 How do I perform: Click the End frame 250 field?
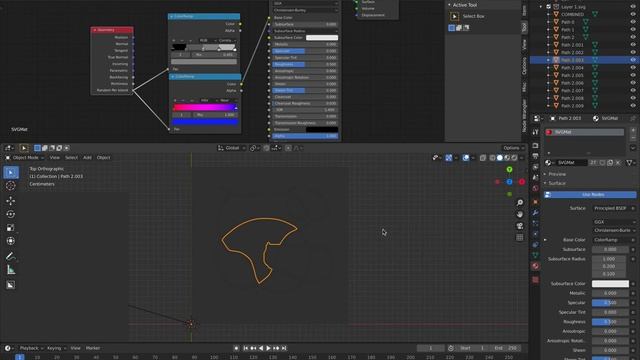tap(507, 348)
